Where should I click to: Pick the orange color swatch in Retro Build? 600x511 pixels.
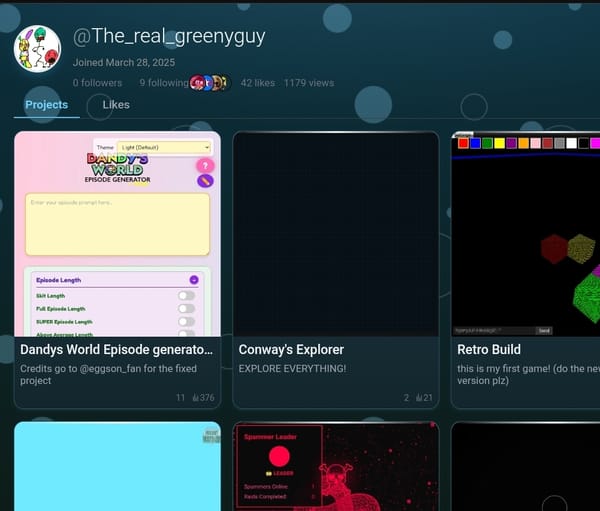tap(523, 143)
